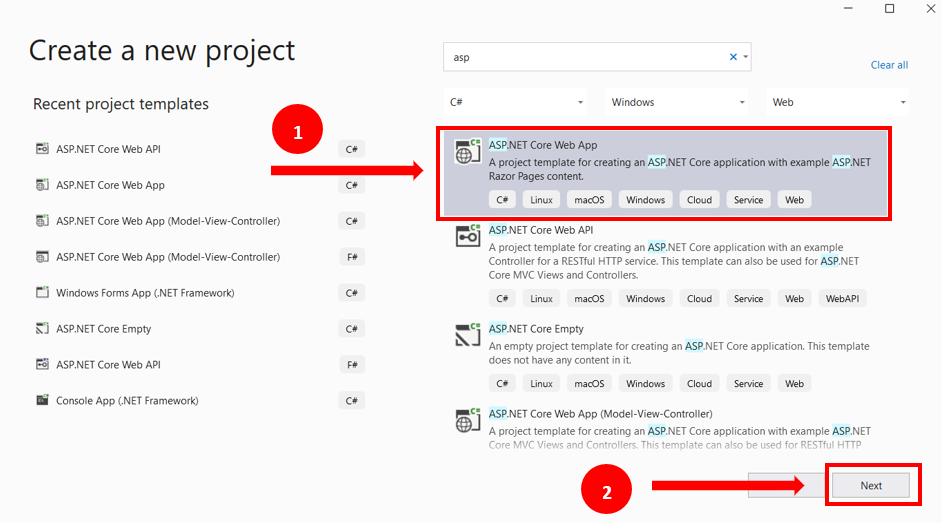The width and height of the screenshot is (942, 523).
Task: Click the ASP.NET Core Web API C# recent template icon
Action: tap(42, 148)
